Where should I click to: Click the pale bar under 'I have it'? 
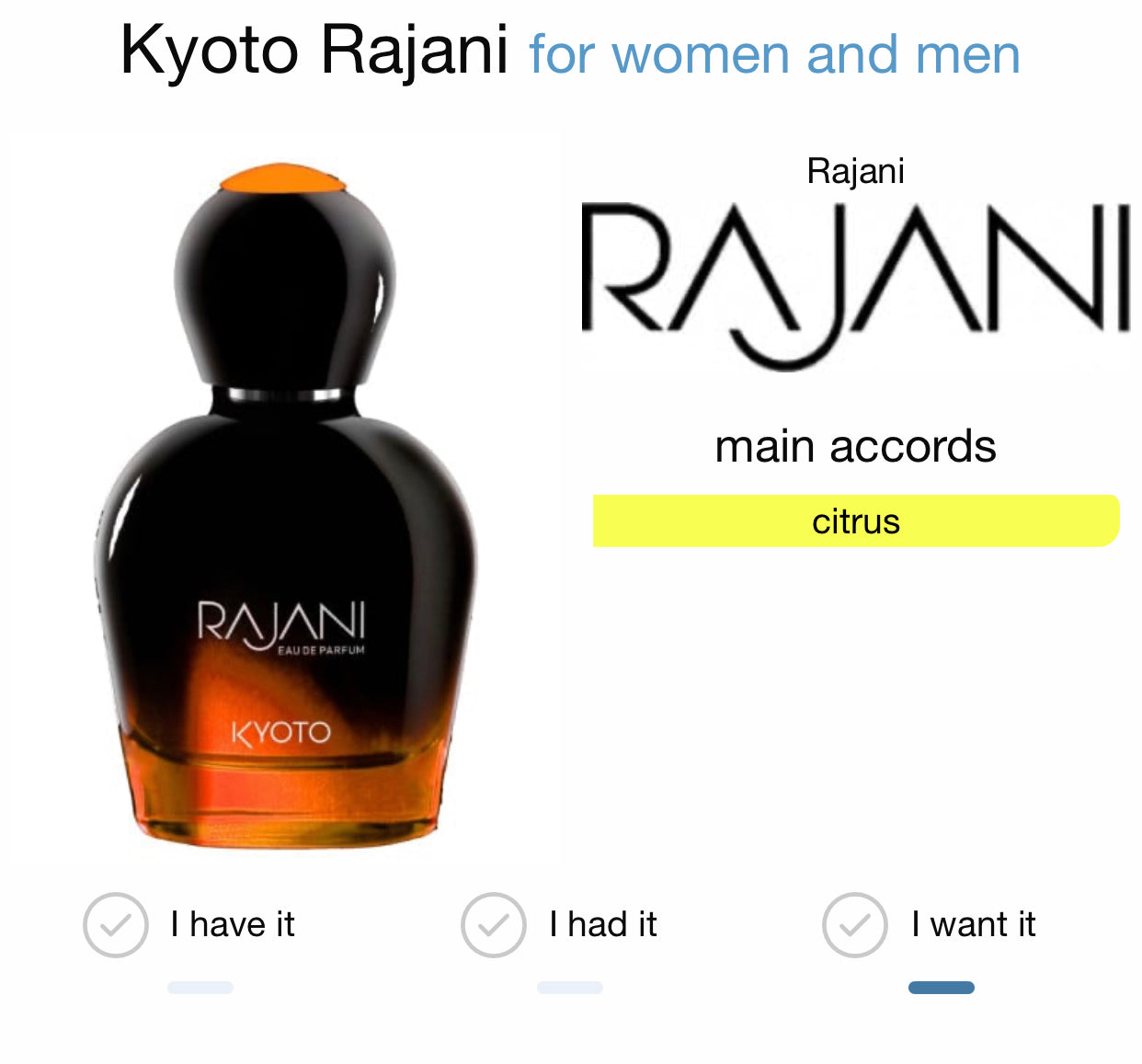[200, 988]
